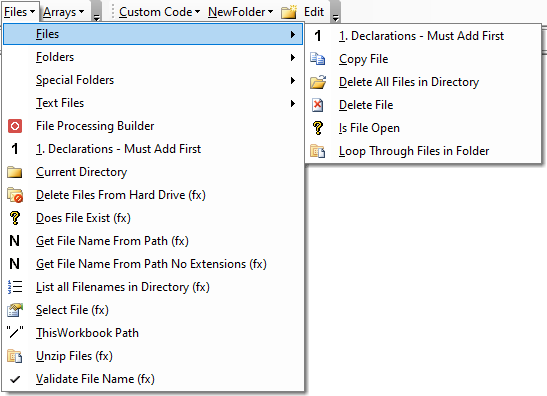
Task: Click the new folder icon beside Edit
Action: pos(289,12)
